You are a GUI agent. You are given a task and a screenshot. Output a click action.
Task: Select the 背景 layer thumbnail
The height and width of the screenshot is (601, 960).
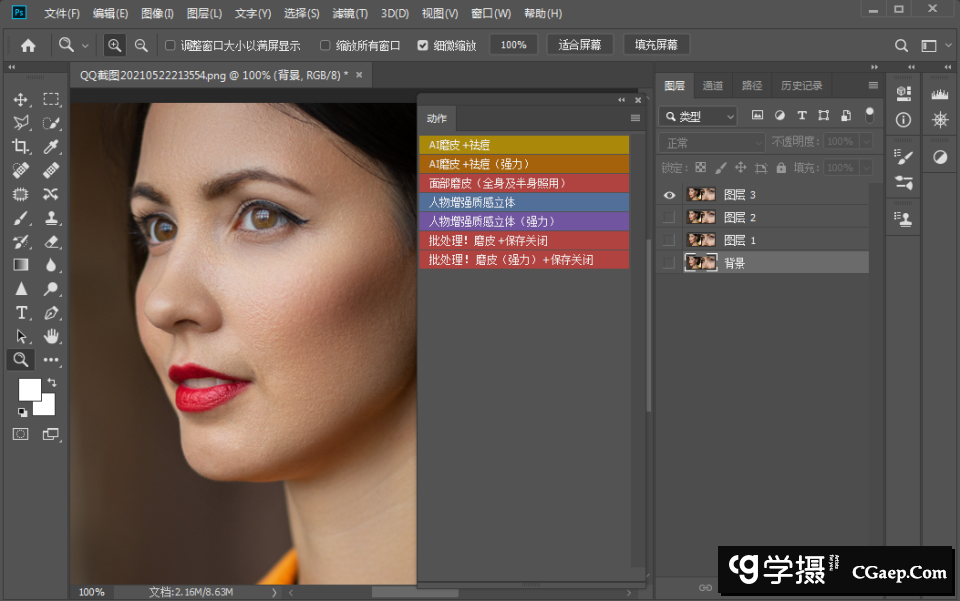click(x=699, y=263)
